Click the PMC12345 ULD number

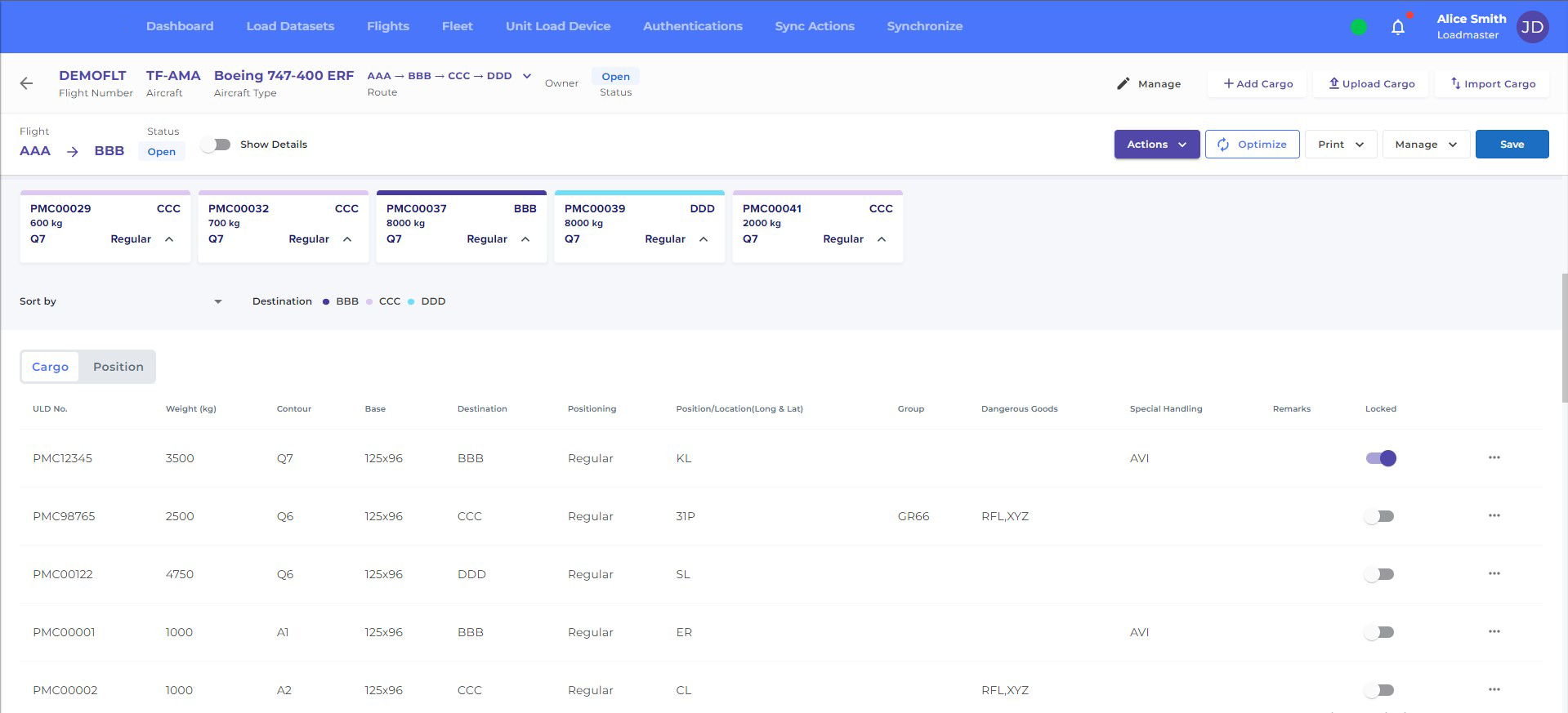click(x=63, y=458)
